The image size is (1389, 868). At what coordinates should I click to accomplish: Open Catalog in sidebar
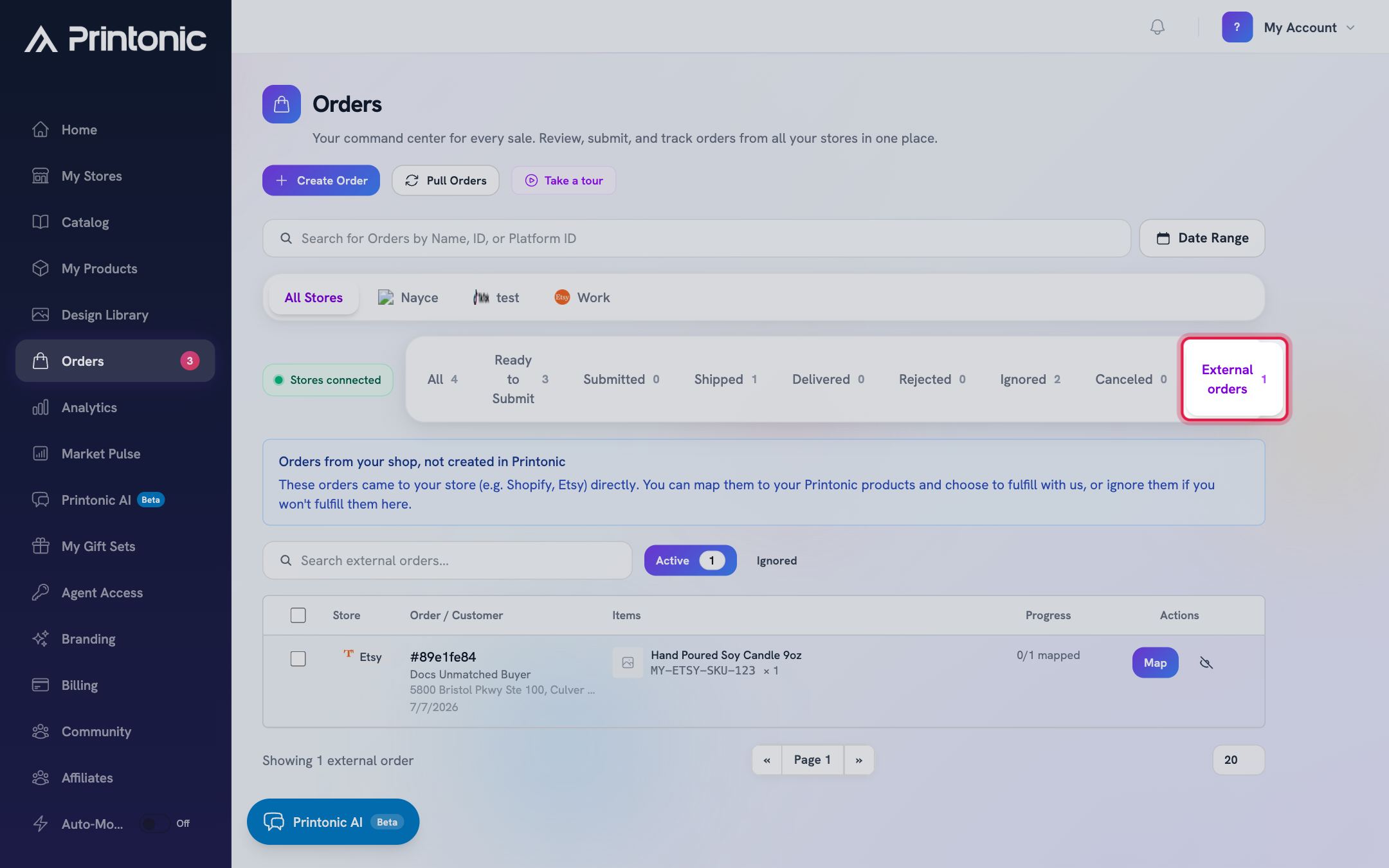(x=115, y=222)
